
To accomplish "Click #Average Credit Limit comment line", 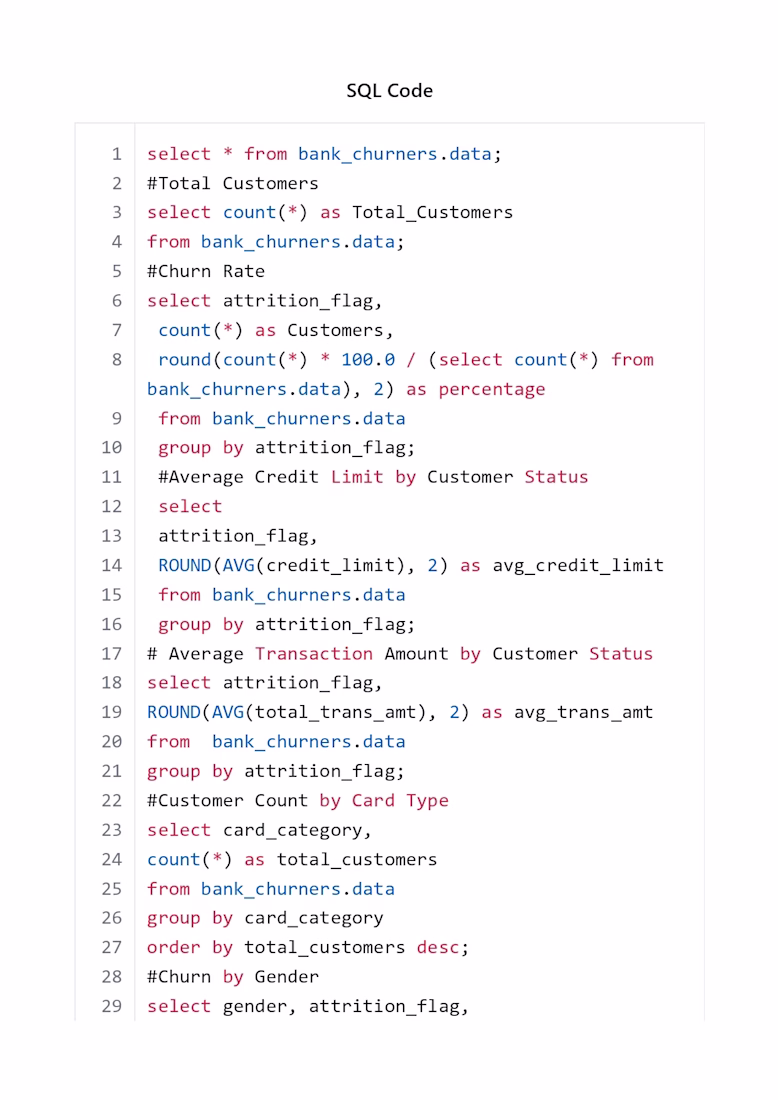I will [373, 477].
